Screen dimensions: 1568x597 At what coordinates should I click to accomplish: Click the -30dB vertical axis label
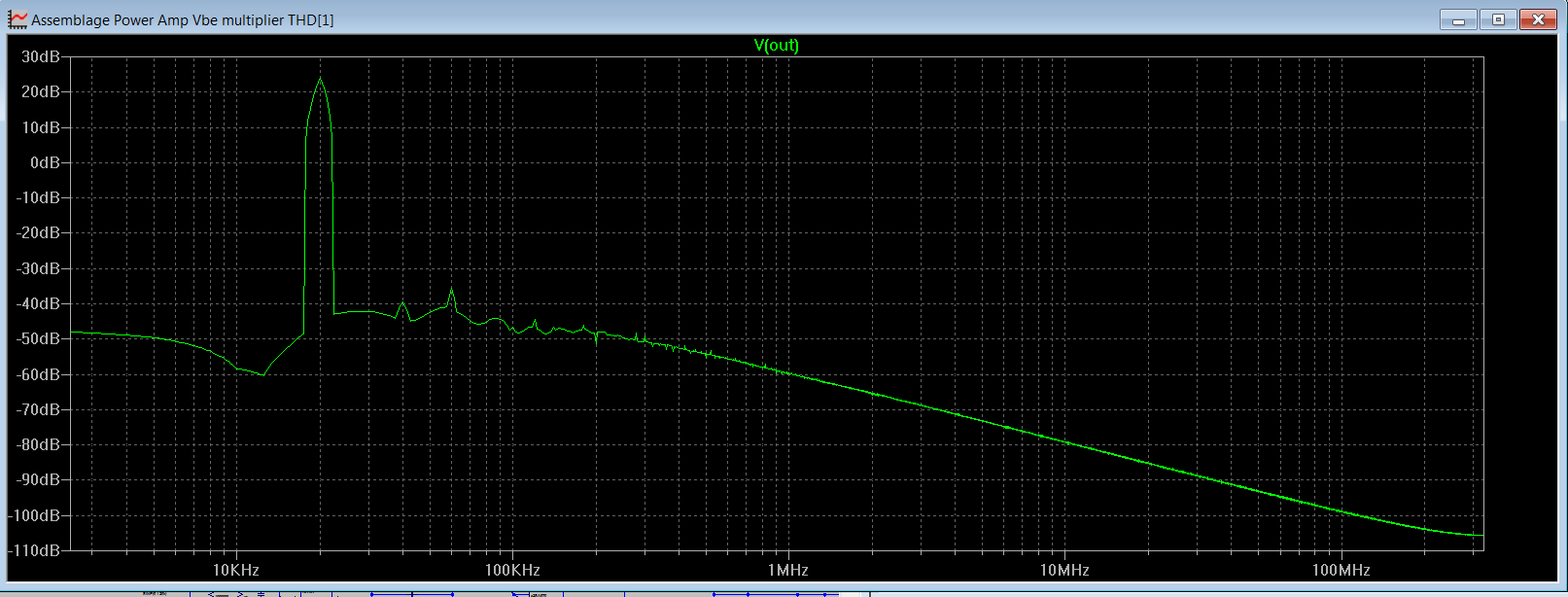pos(38,268)
